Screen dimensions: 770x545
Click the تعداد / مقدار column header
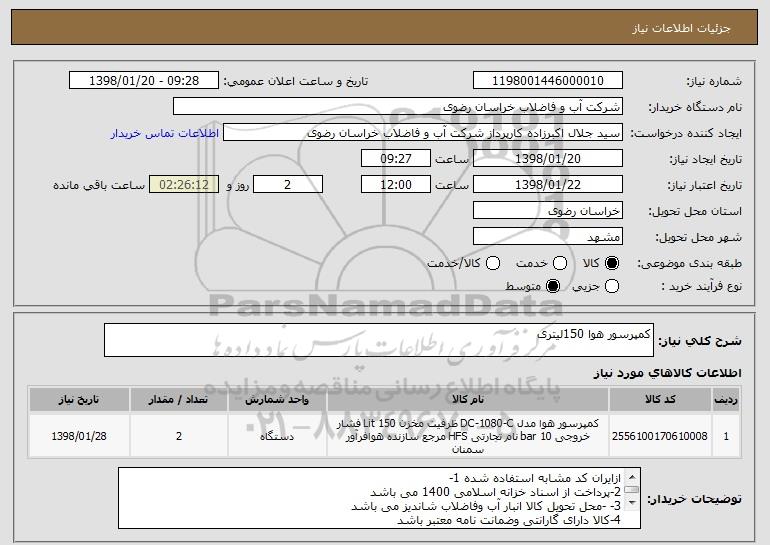coord(179,400)
